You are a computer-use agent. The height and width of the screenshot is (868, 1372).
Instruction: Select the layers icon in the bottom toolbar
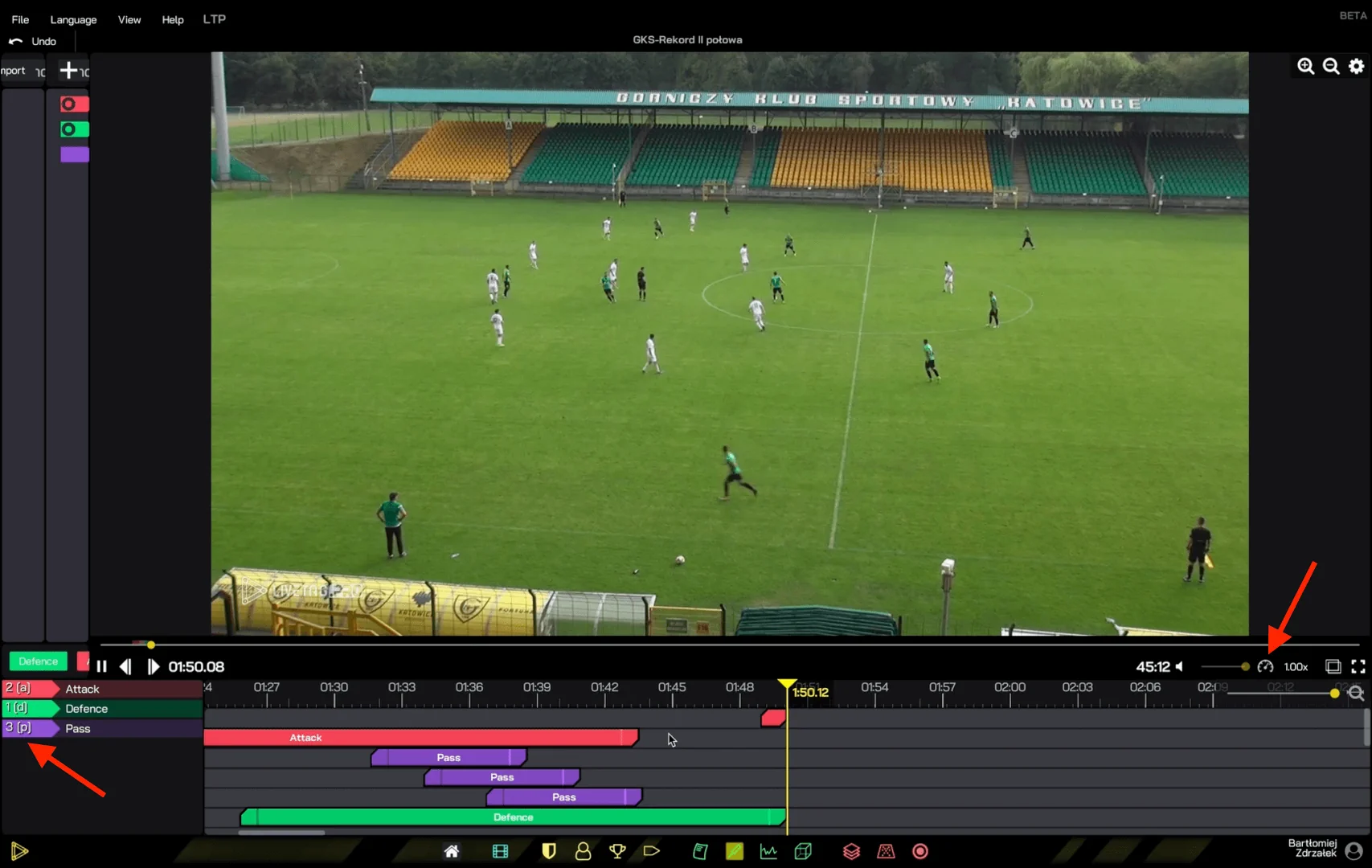tap(851, 851)
